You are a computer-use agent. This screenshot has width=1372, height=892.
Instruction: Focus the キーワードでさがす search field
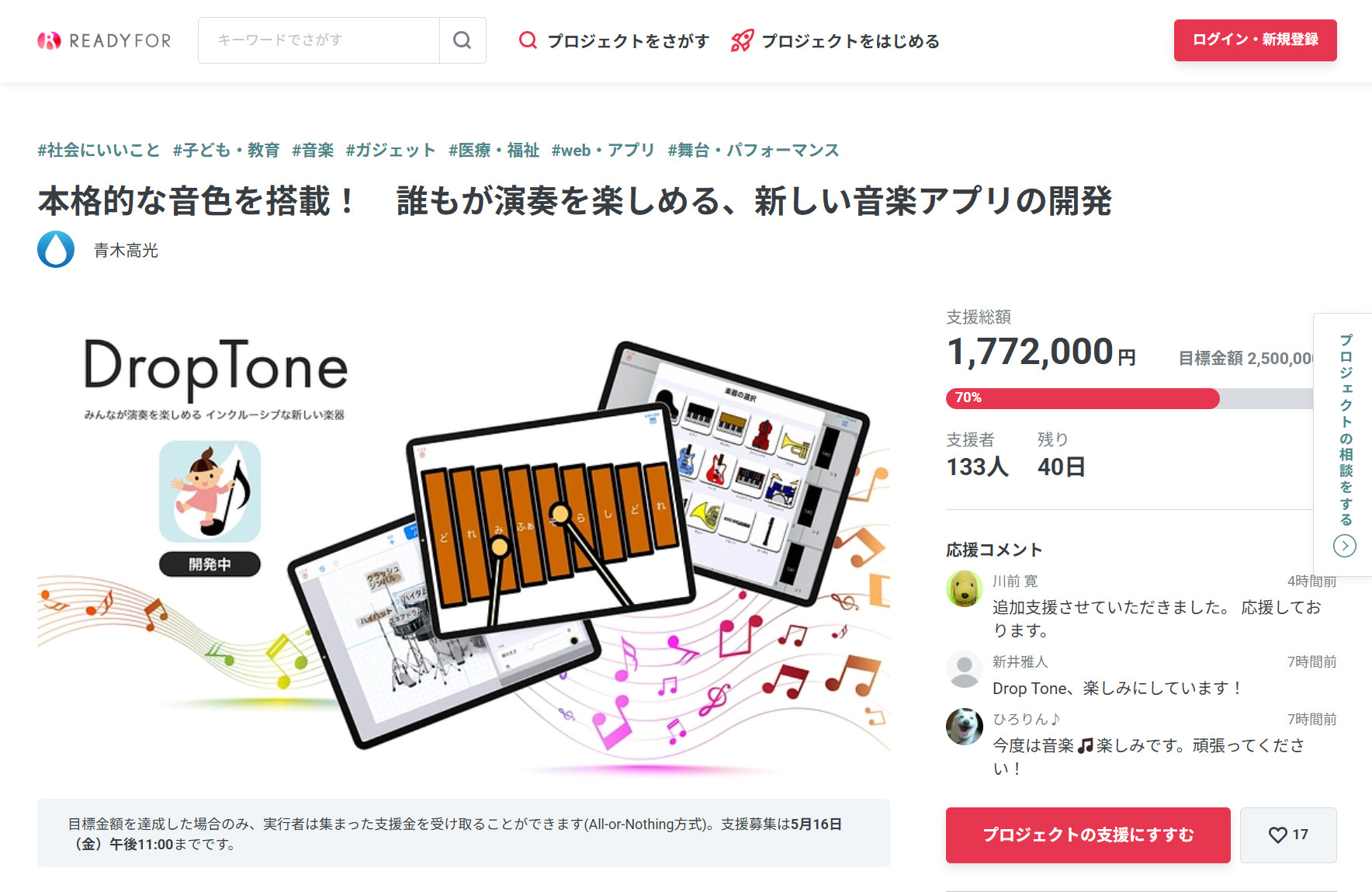pyautogui.click(x=319, y=40)
